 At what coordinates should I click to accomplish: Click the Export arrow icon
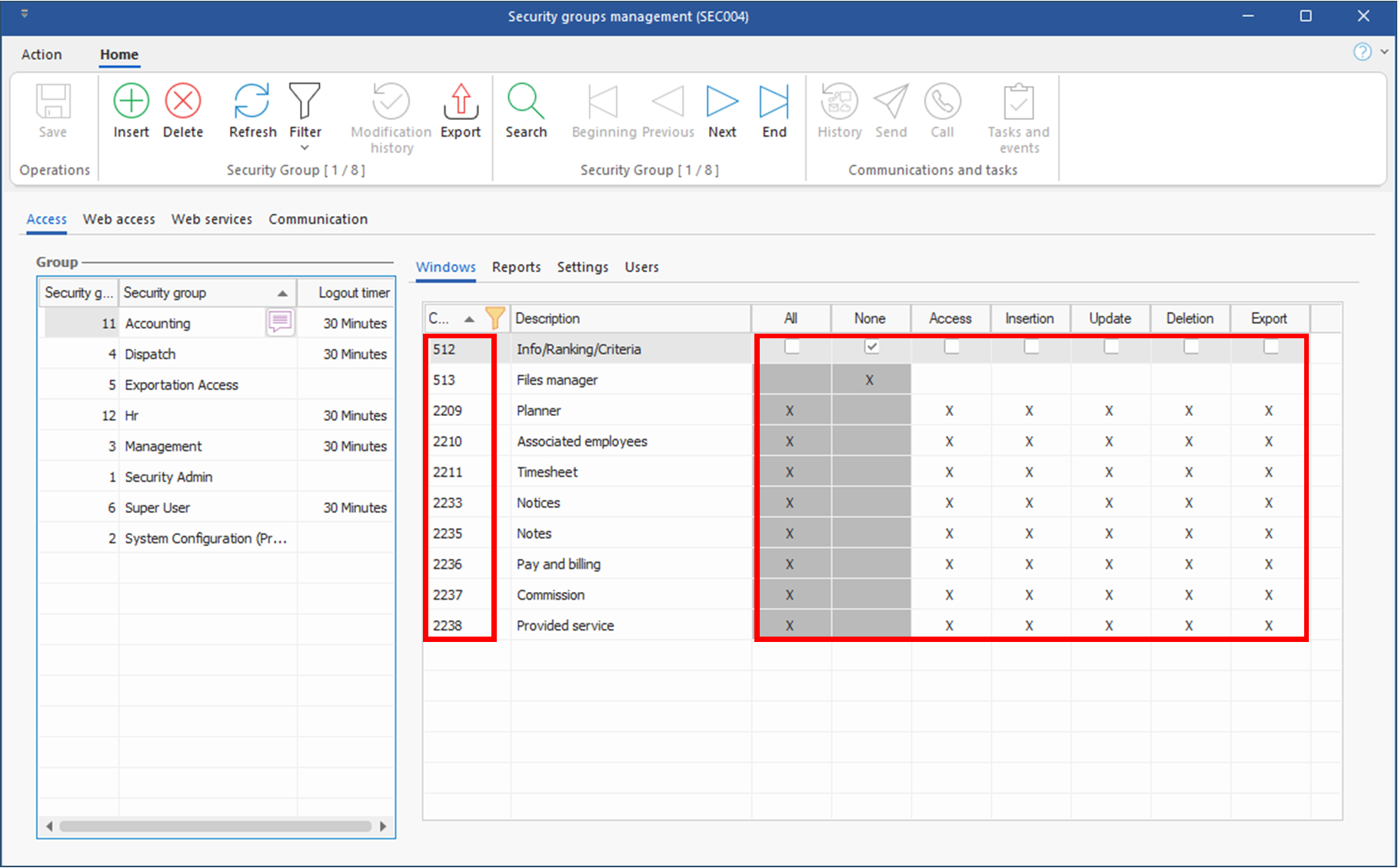[x=461, y=101]
